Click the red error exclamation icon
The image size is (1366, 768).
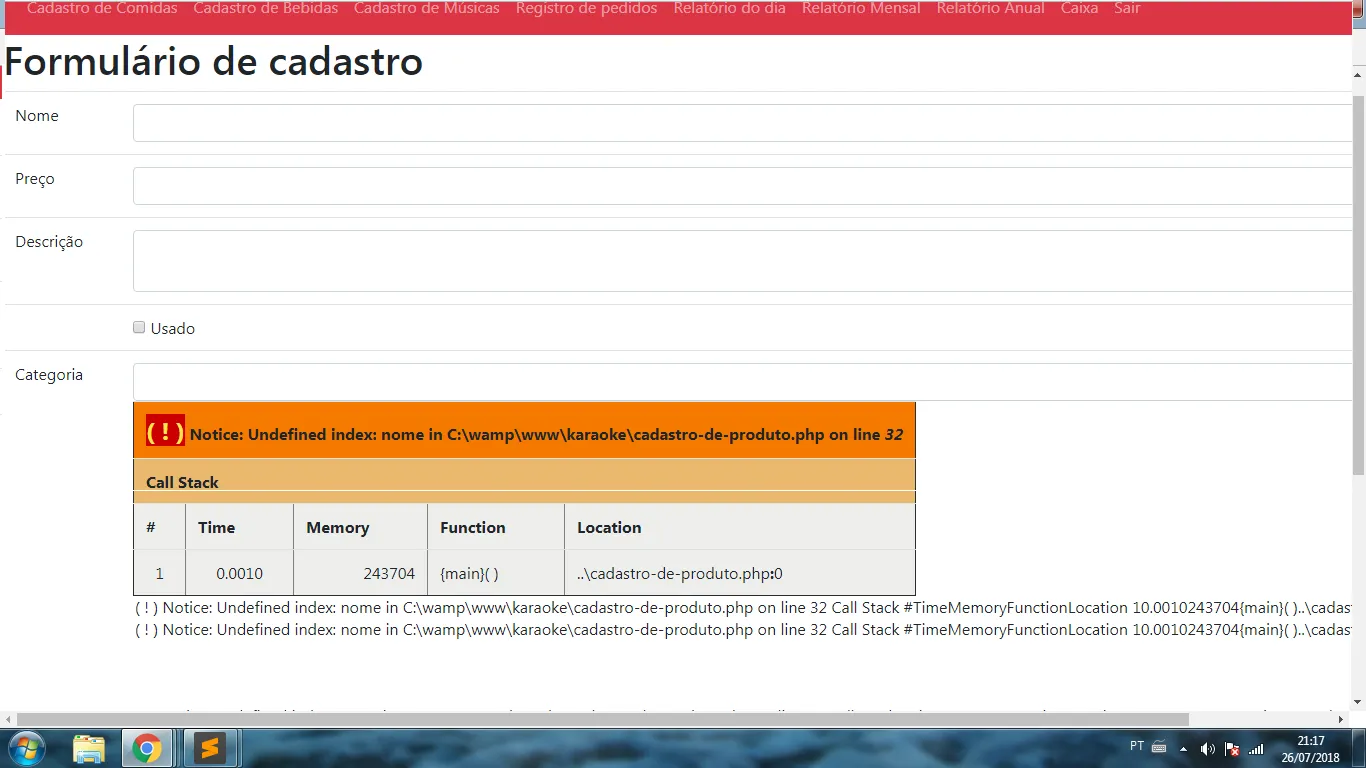click(x=165, y=432)
